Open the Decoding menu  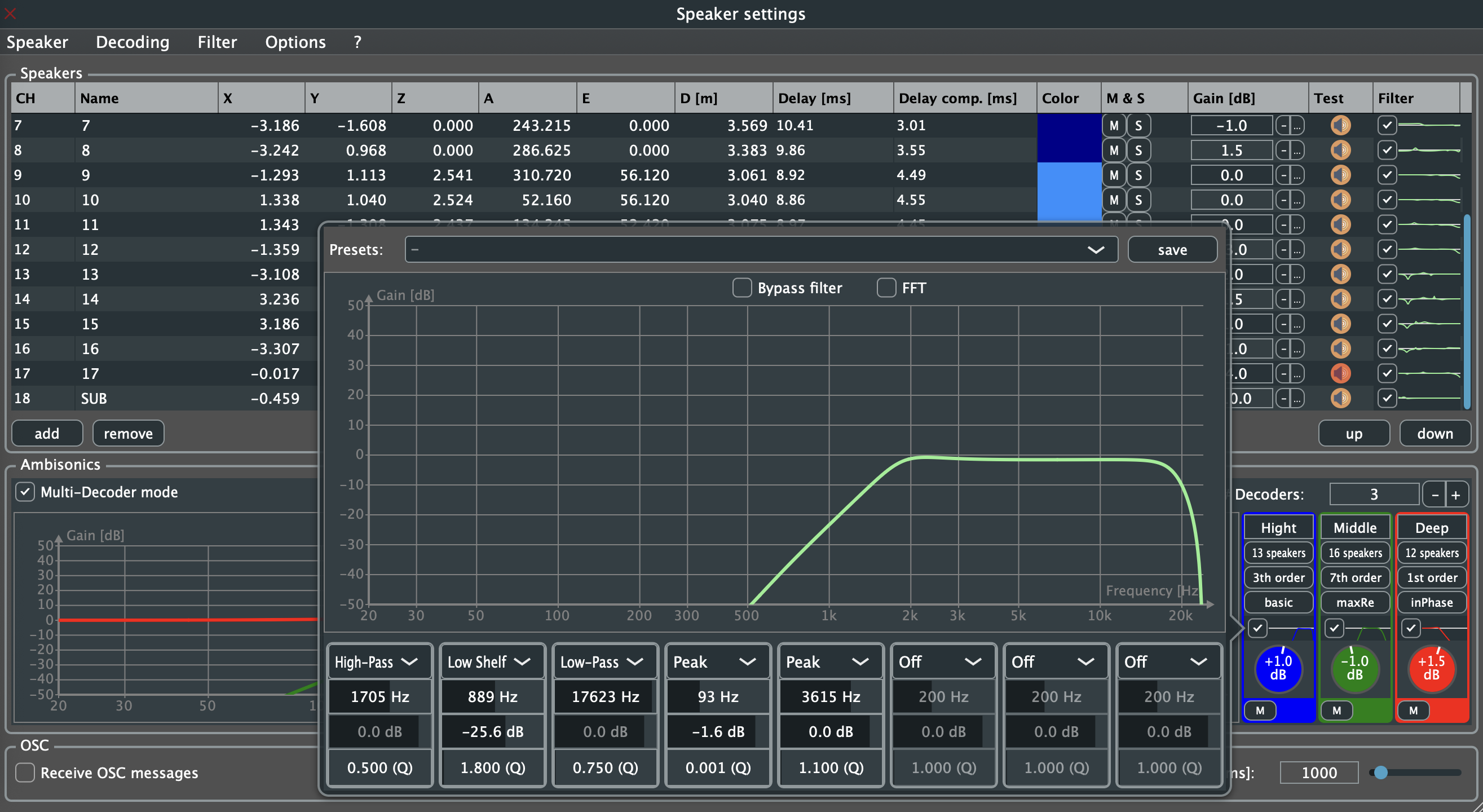[133, 42]
